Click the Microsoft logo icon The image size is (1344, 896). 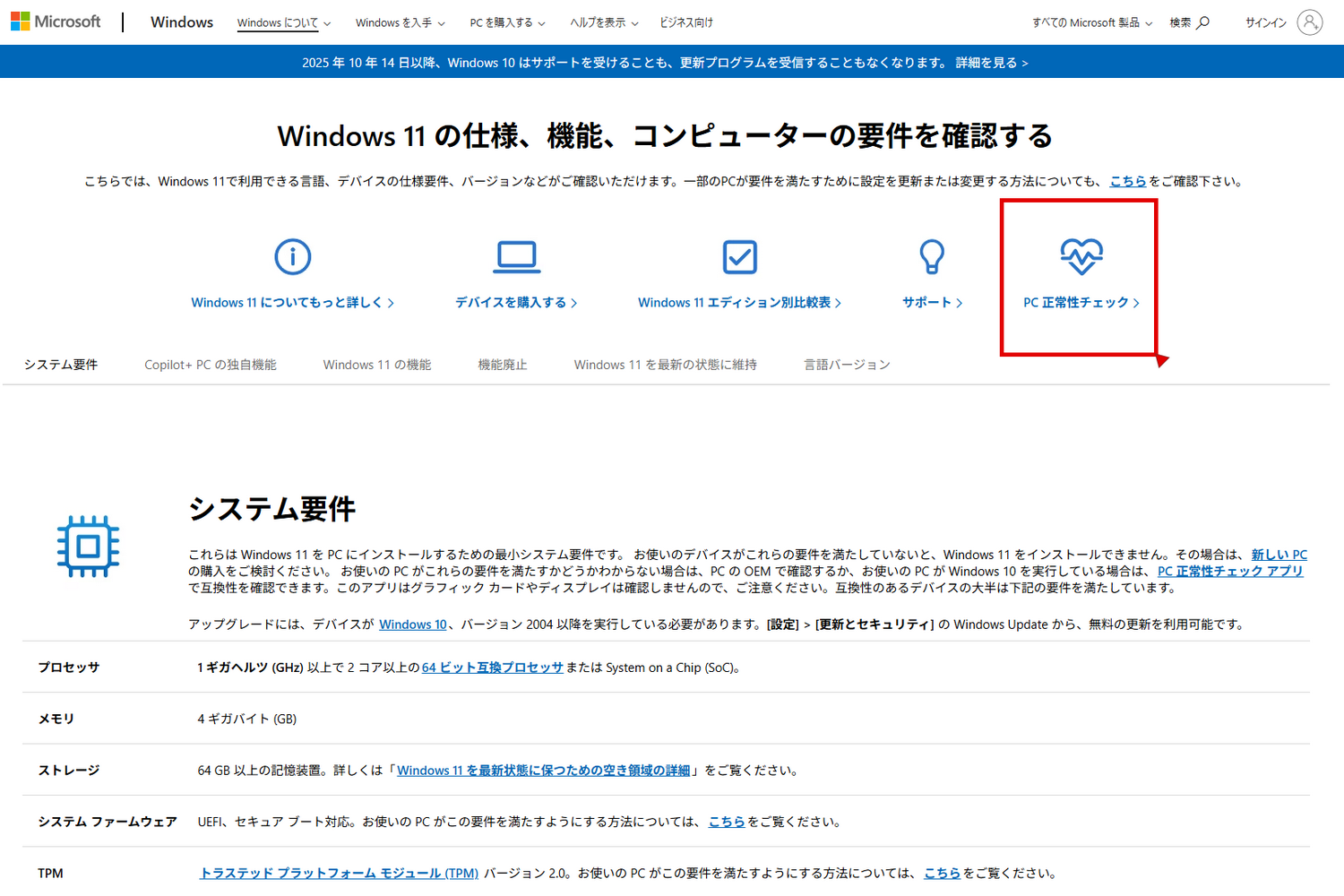coord(18,21)
